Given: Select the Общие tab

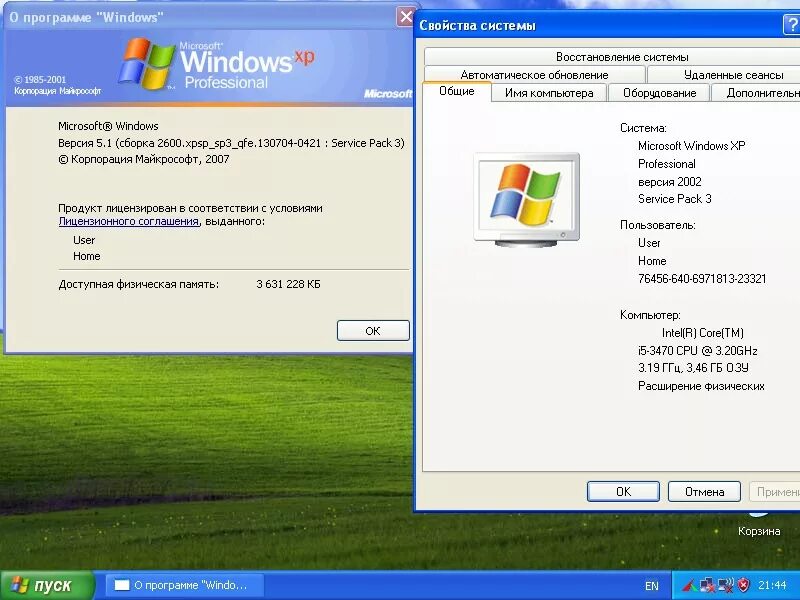Looking at the screenshot, I should tap(457, 91).
